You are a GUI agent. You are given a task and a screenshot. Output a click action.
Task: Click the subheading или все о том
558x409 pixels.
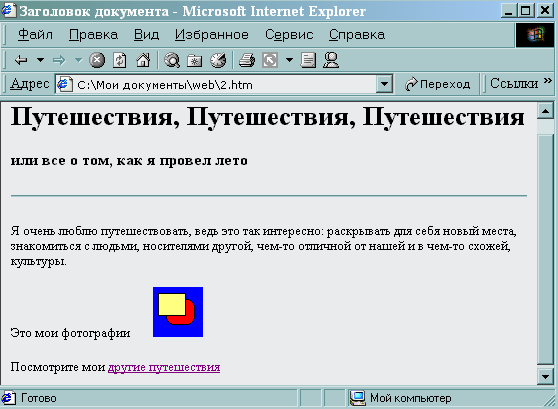coord(129,161)
